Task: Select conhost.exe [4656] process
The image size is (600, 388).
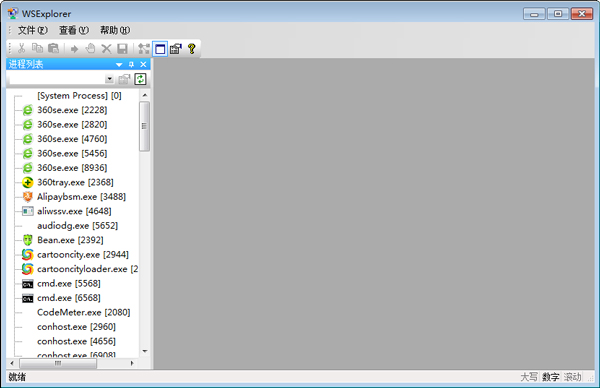Action: (x=76, y=341)
